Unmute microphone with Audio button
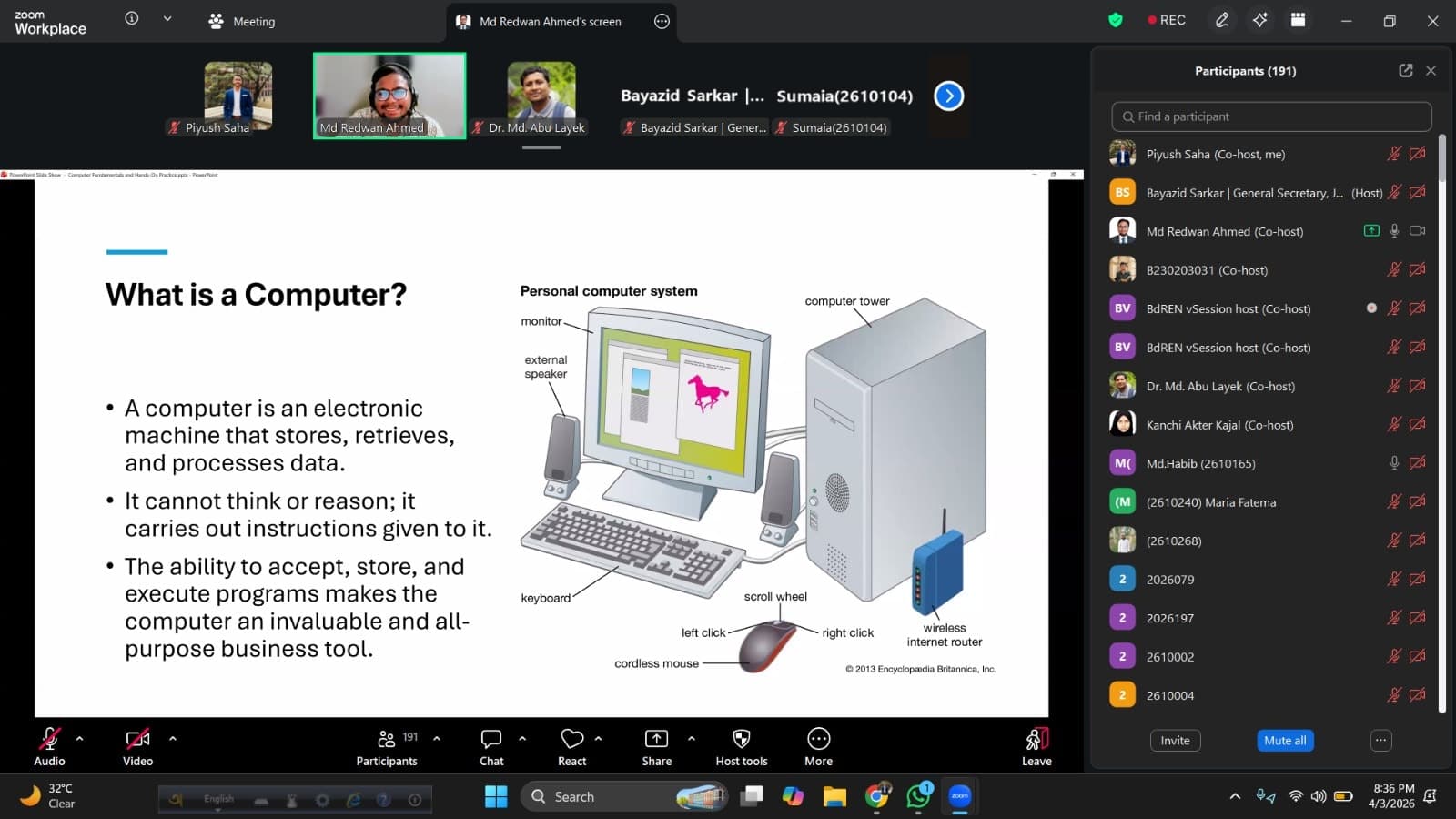This screenshot has height=819, width=1456. point(49,739)
